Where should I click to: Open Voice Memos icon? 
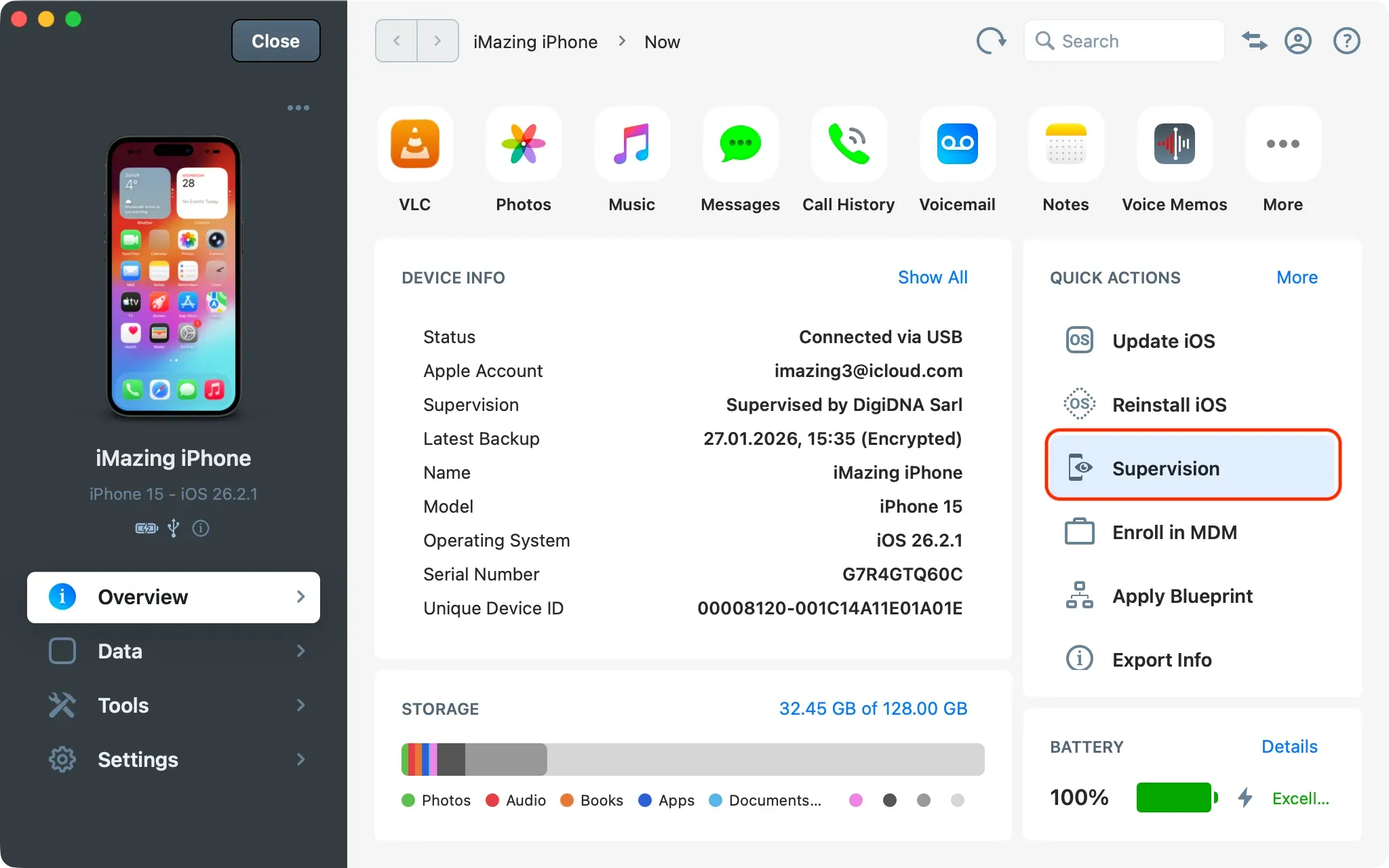(x=1174, y=144)
